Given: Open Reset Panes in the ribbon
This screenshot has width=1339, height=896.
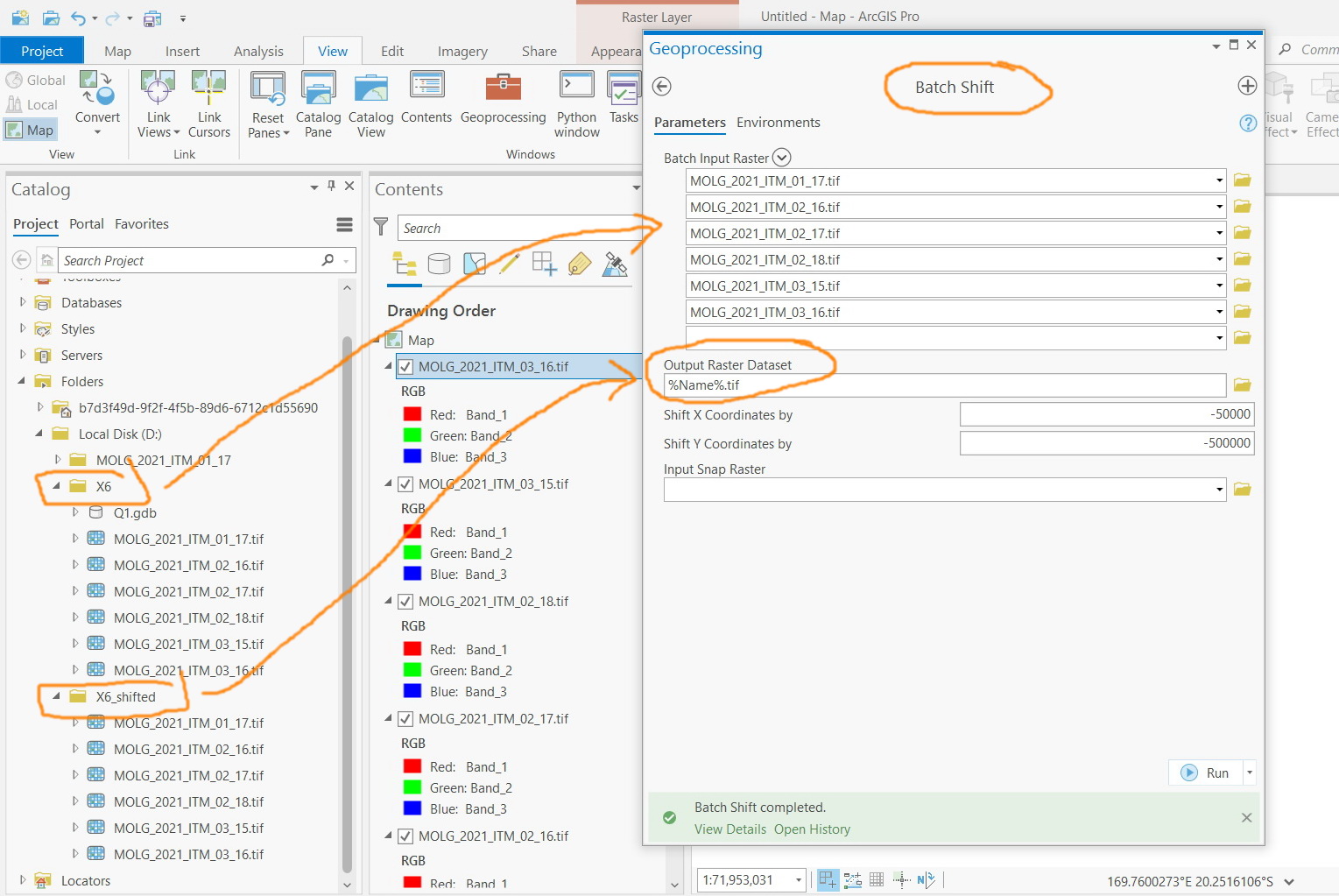Looking at the screenshot, I should (x=268, y=105).
